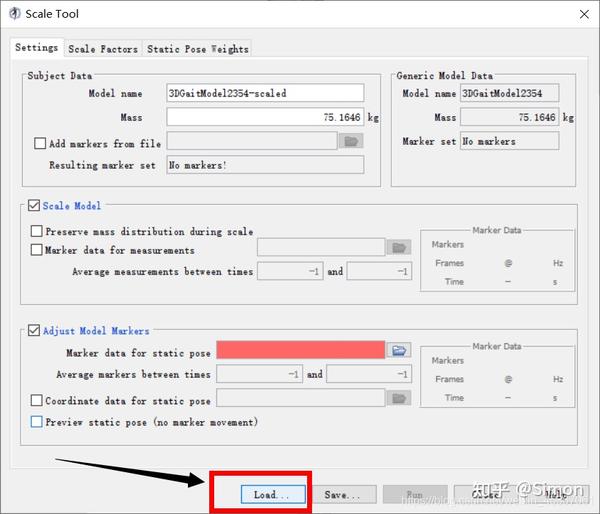
Task: Uncheck Adjust Model Markers option
Action: click(34, 330)
